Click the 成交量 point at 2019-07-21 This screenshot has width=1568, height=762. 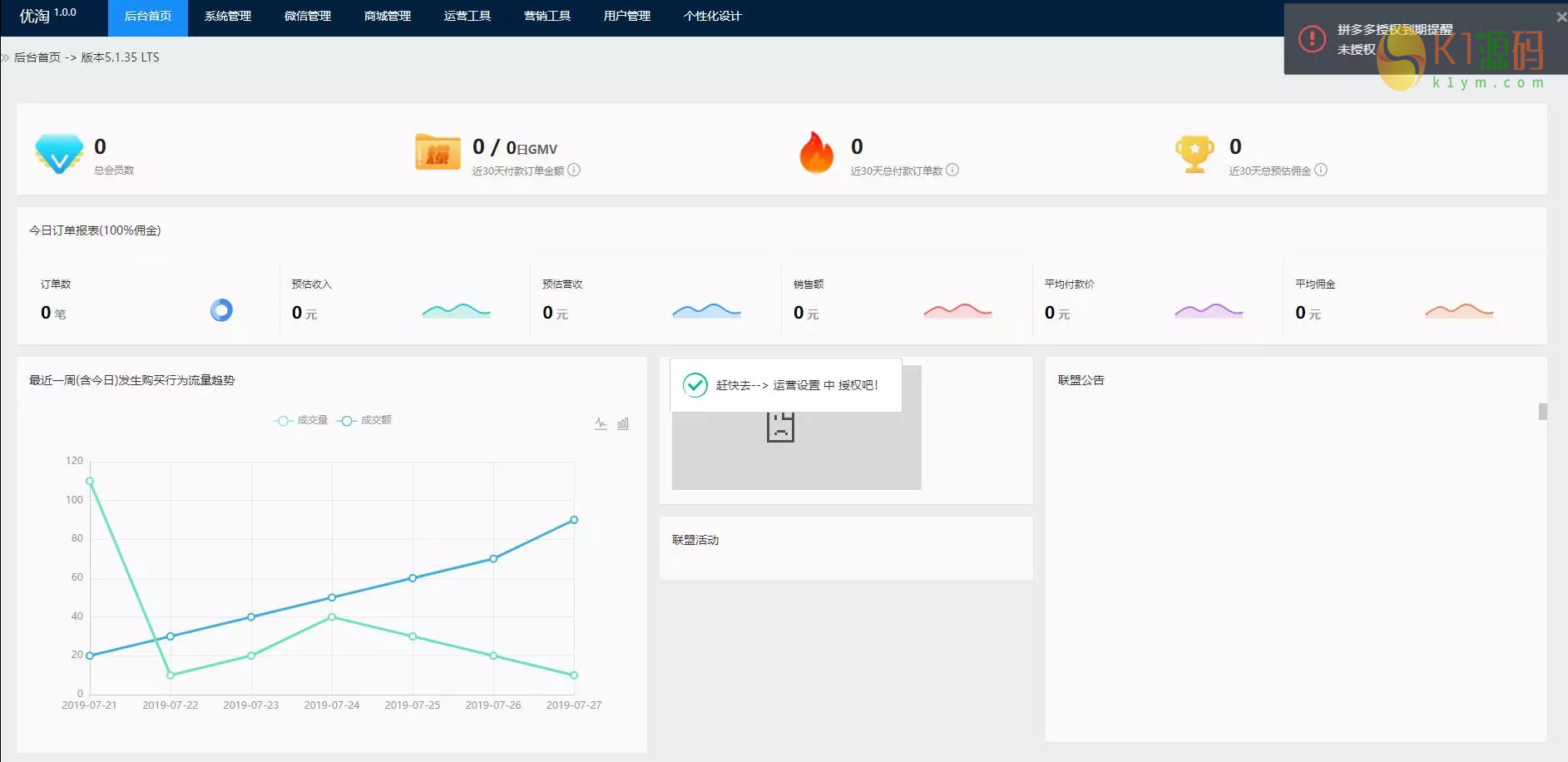tap(90, 481)
